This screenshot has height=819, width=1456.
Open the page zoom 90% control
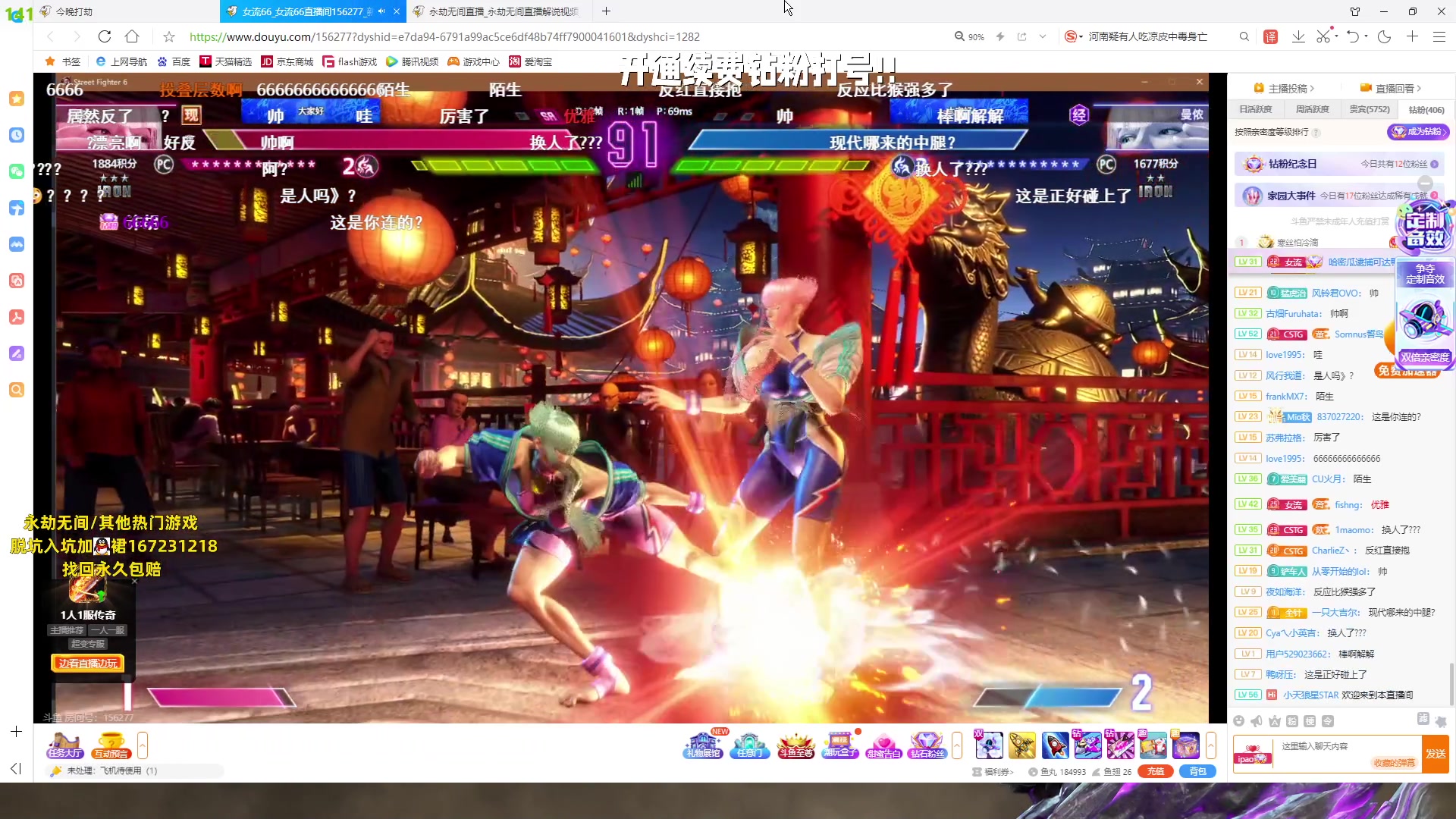(969, 36)
